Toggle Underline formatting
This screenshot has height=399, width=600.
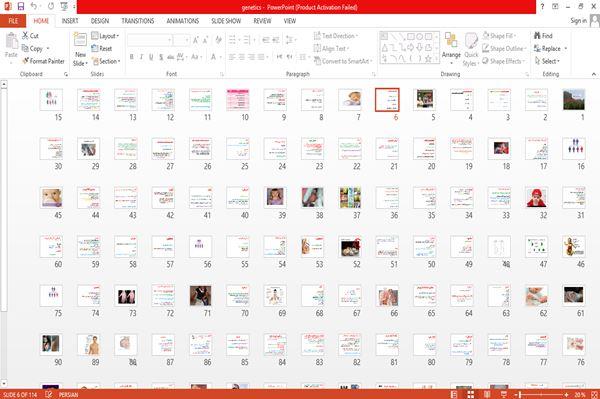point(151,57)
